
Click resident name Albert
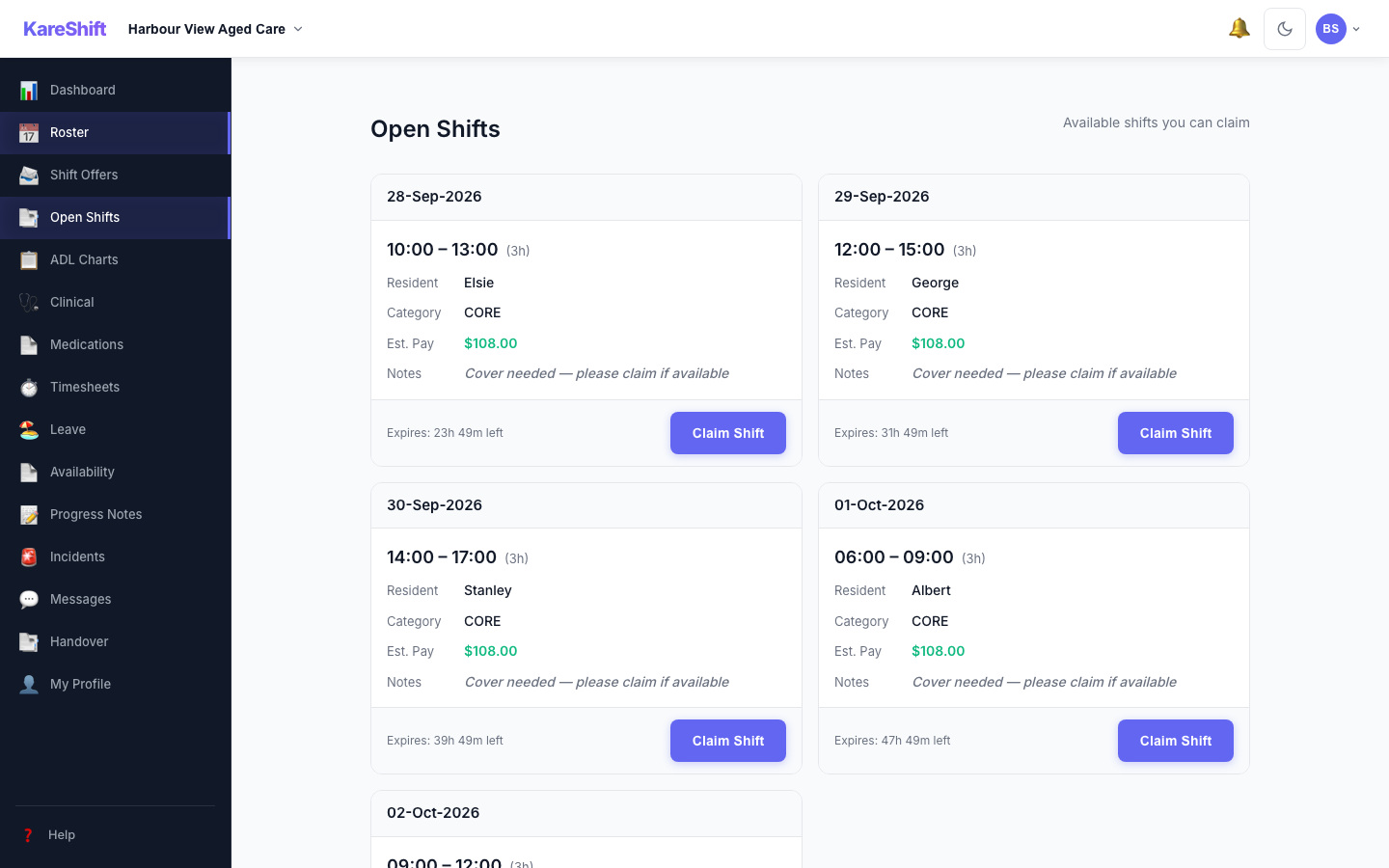coord(931,590)
